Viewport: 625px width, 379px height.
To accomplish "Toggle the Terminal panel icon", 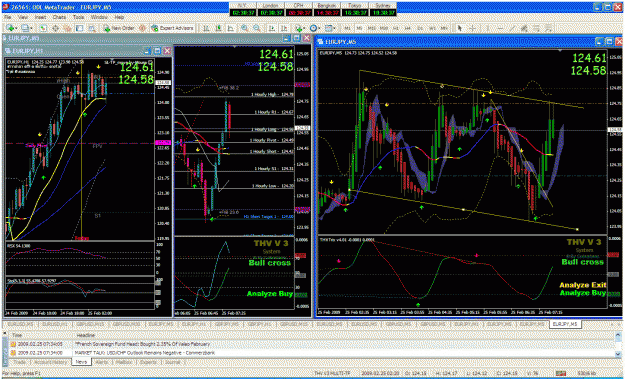I will pos(80,28).
